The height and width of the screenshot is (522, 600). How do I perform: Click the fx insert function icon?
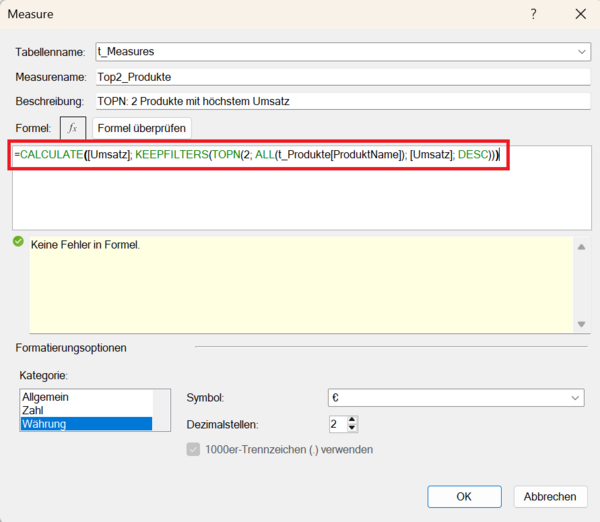pyautogui.click(x=73, y=128)
